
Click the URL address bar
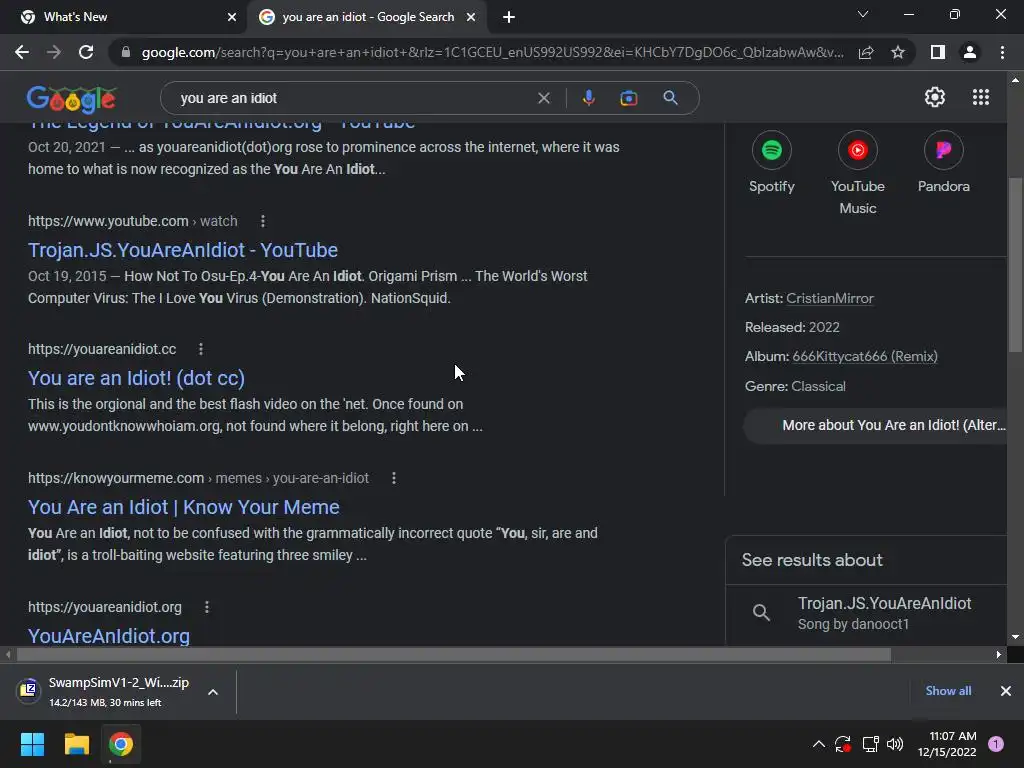click(492, 52)
